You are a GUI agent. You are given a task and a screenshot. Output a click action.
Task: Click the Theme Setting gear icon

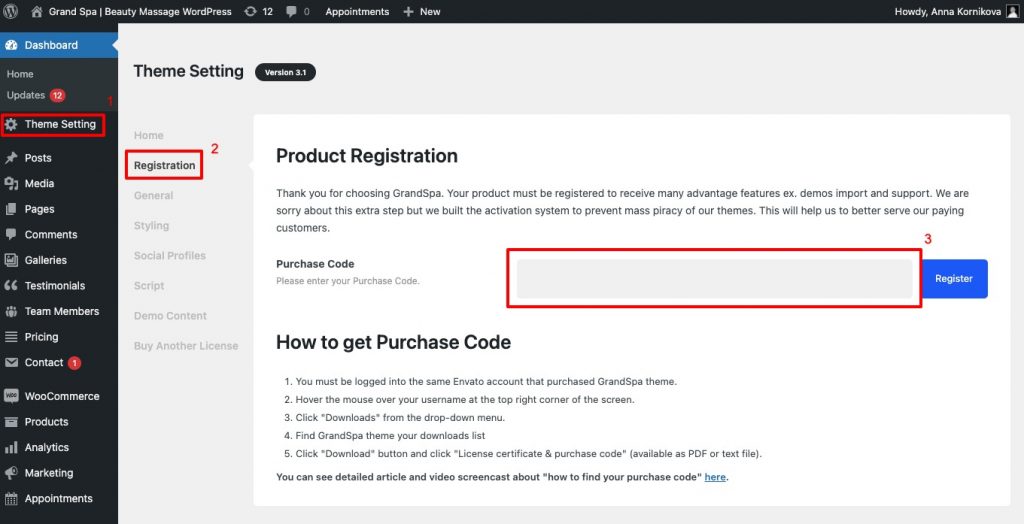click(x=11, y=124)
